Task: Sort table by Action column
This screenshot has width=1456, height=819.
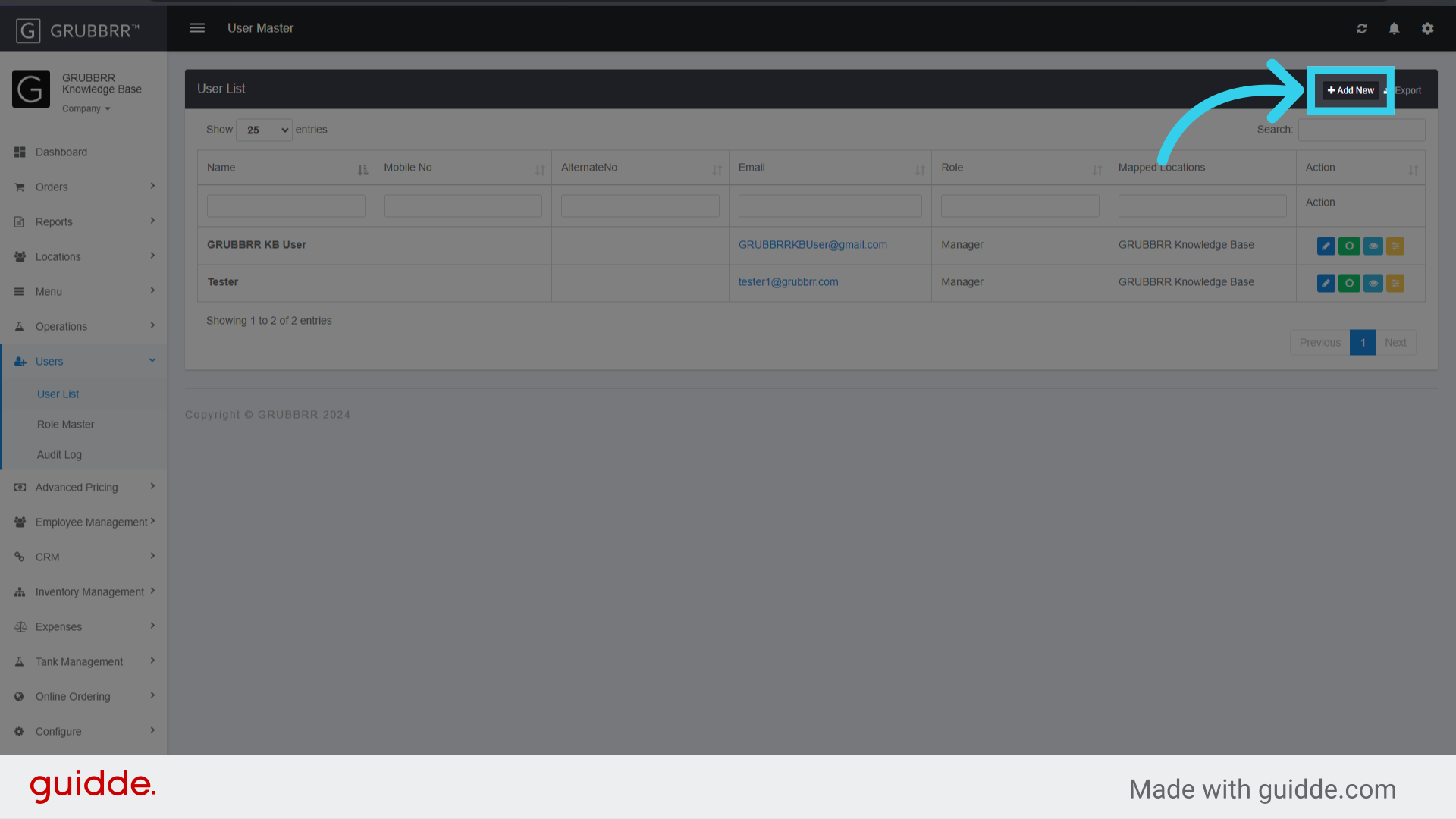Action: (1360, 168)
